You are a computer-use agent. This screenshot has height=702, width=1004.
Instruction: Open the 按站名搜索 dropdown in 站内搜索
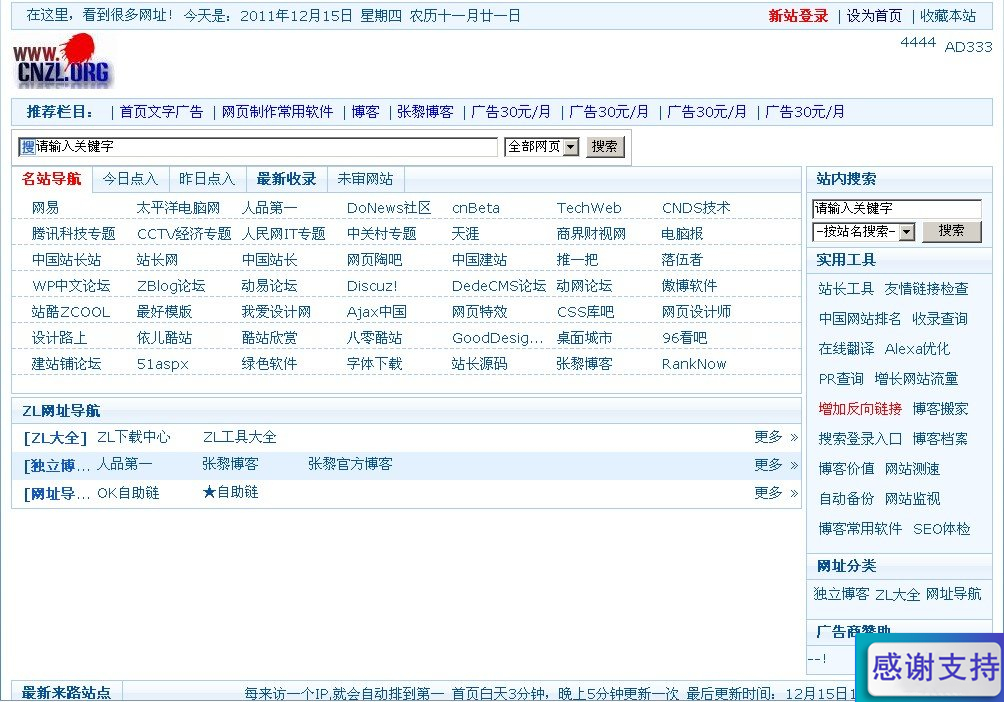(864, 231)
